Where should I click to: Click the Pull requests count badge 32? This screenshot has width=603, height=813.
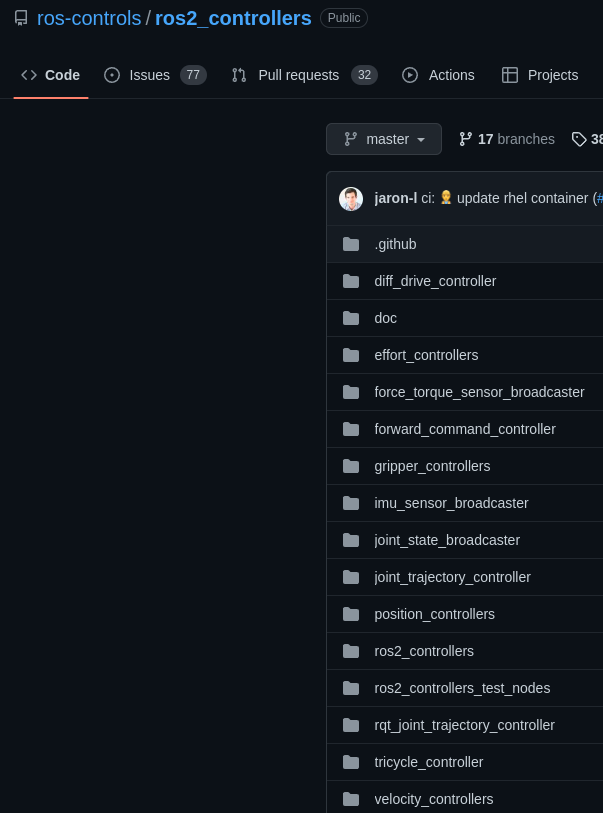[364, 75]
